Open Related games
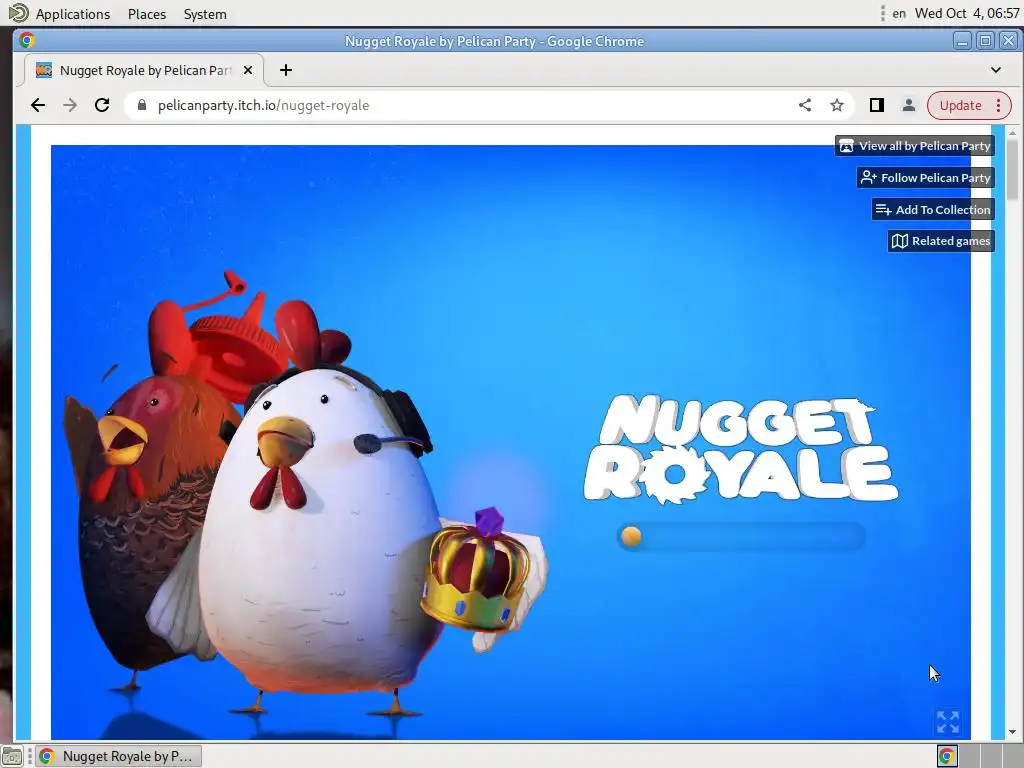 point(940,241)
